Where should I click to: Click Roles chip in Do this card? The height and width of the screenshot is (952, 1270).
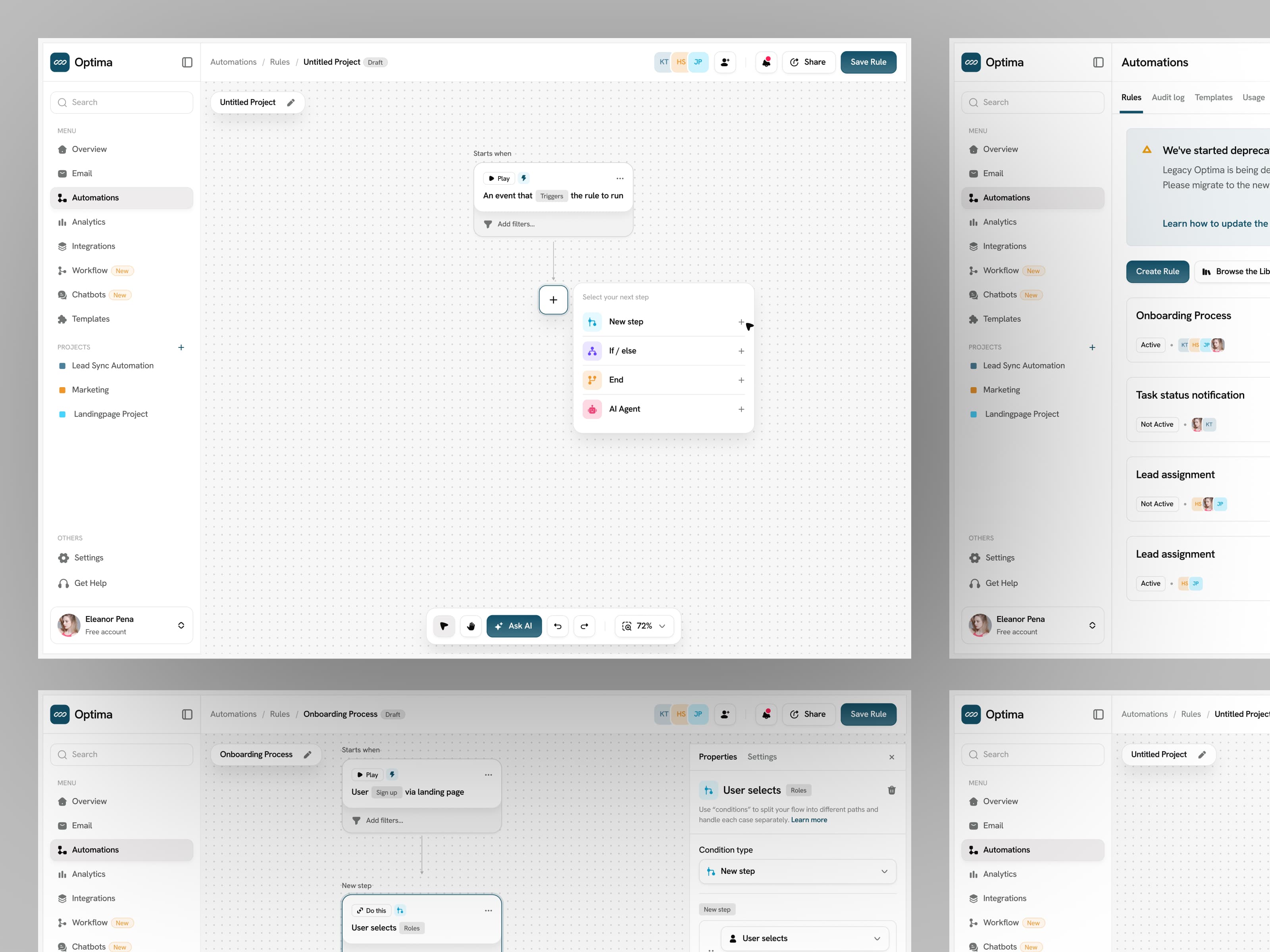(412, 929)
